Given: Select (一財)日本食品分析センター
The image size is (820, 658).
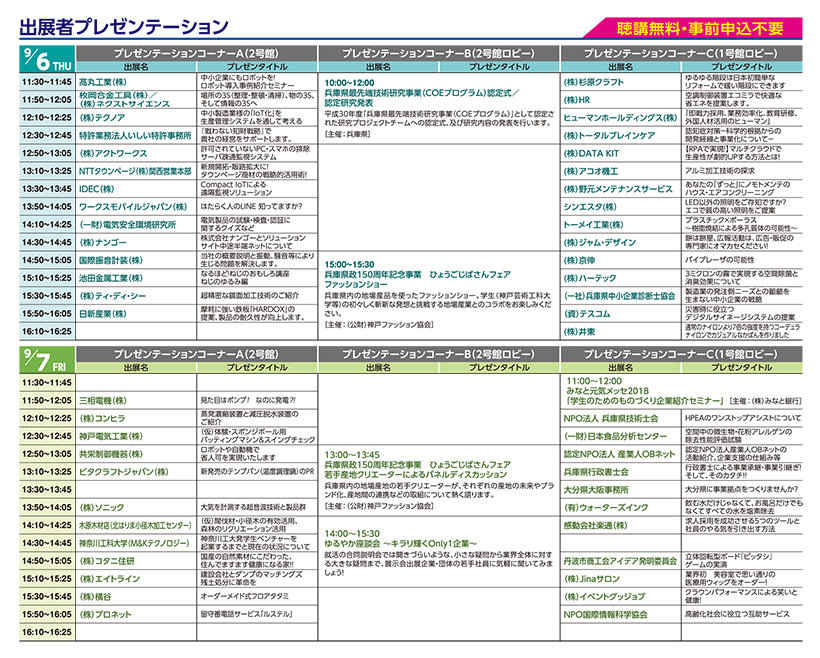Looking at the screenshot, I should [616, 436].
